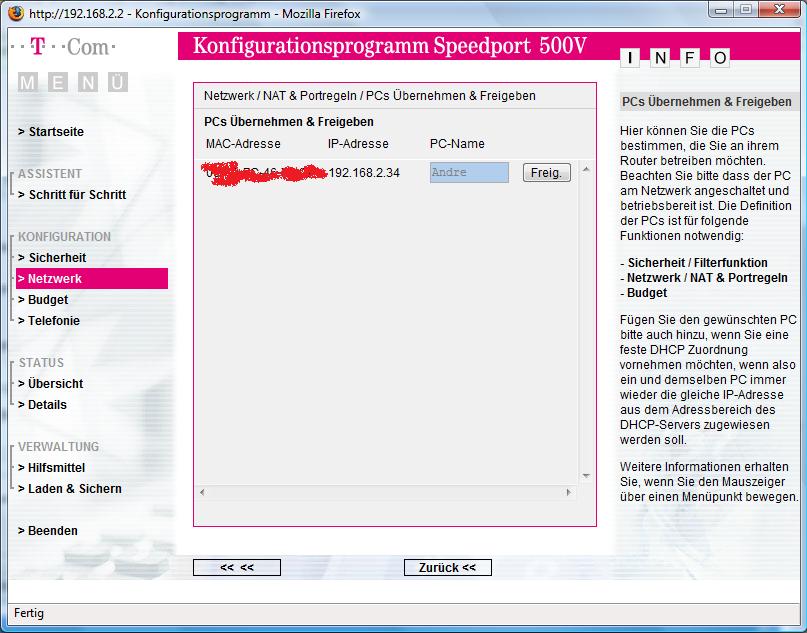Close the Firefox window

tap(779, 10)
